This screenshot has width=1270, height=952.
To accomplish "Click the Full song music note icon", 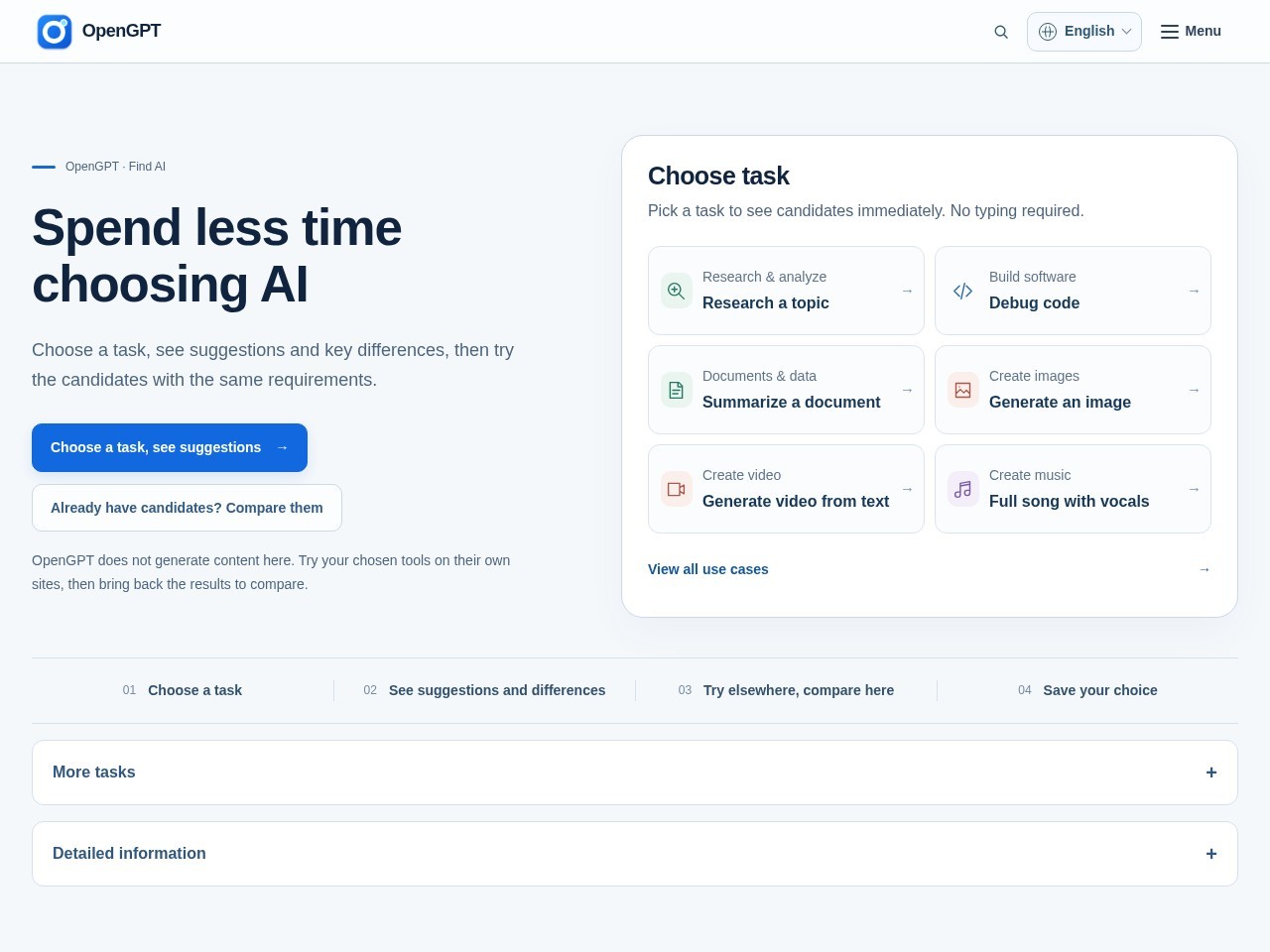I will coord(963,489).
